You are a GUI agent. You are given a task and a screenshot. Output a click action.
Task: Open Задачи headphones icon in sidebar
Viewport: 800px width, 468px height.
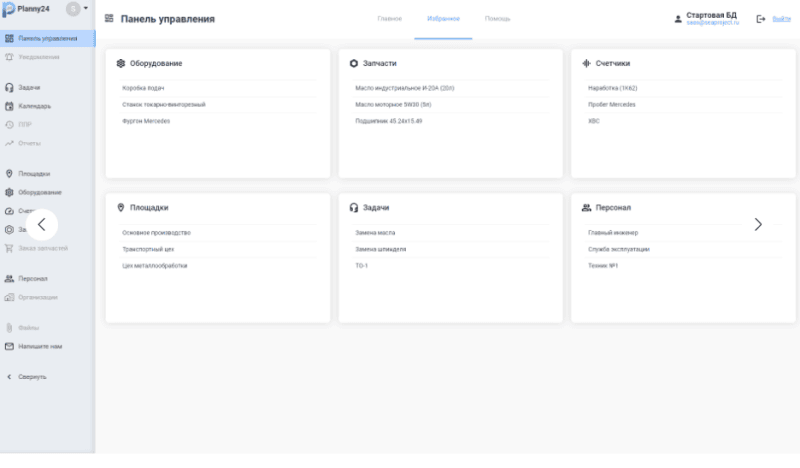tap(9, 88)
